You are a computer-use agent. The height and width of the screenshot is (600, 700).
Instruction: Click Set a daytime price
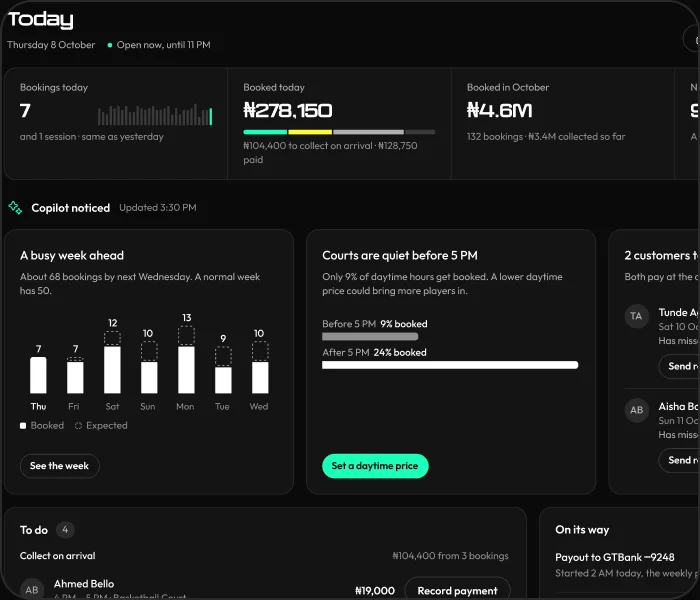(x=375, y=466)
